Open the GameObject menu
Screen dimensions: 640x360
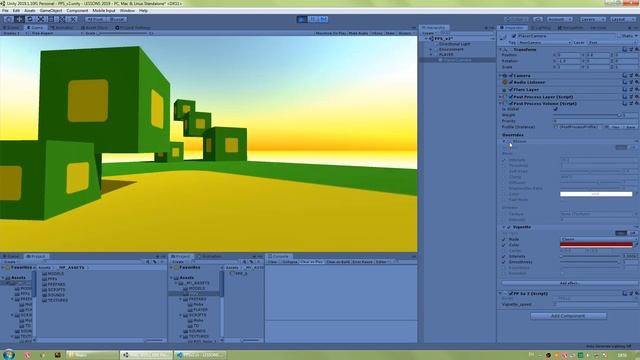pyautogui.click(x=51, y=11)
